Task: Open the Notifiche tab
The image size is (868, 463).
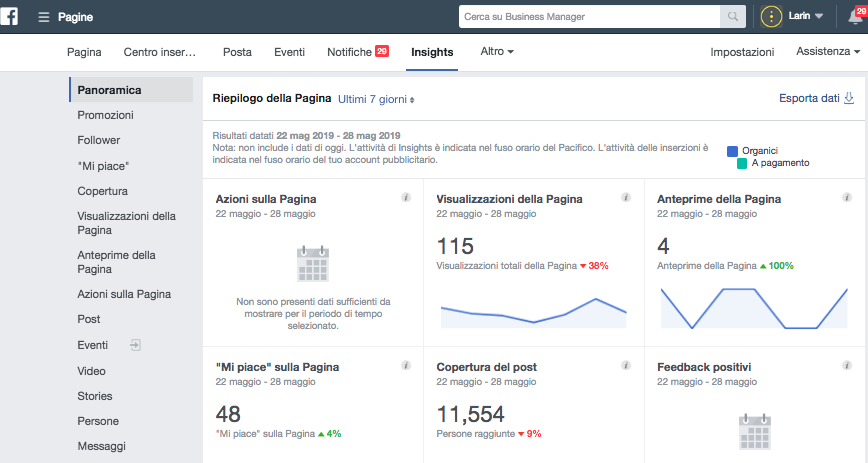Action: coord(349,52)
